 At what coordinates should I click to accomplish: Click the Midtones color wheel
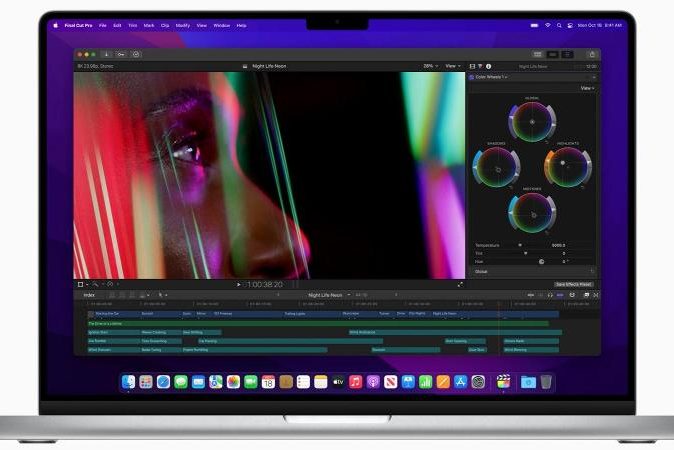click(x=532, y=213)
